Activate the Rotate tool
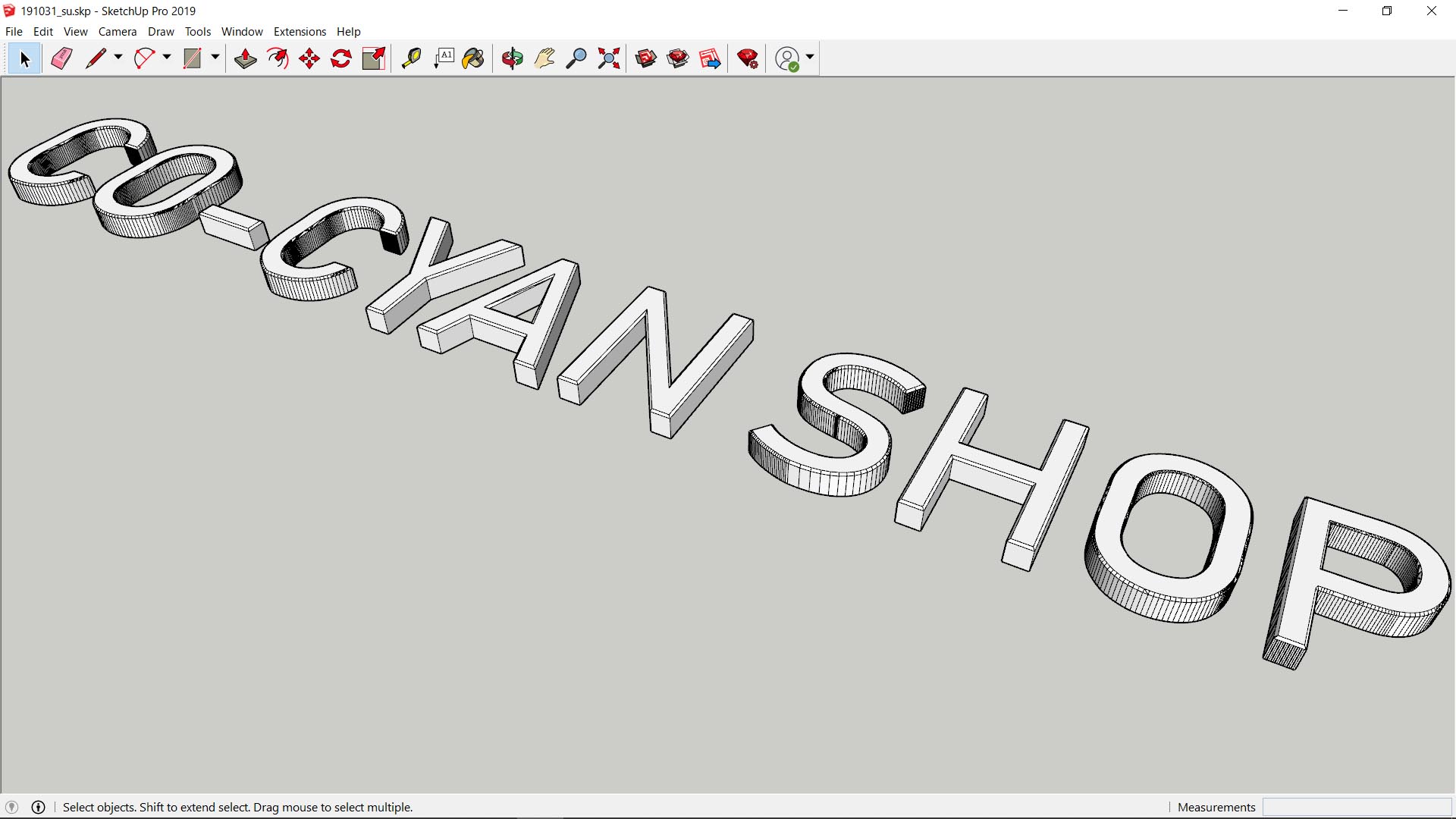 341,59
